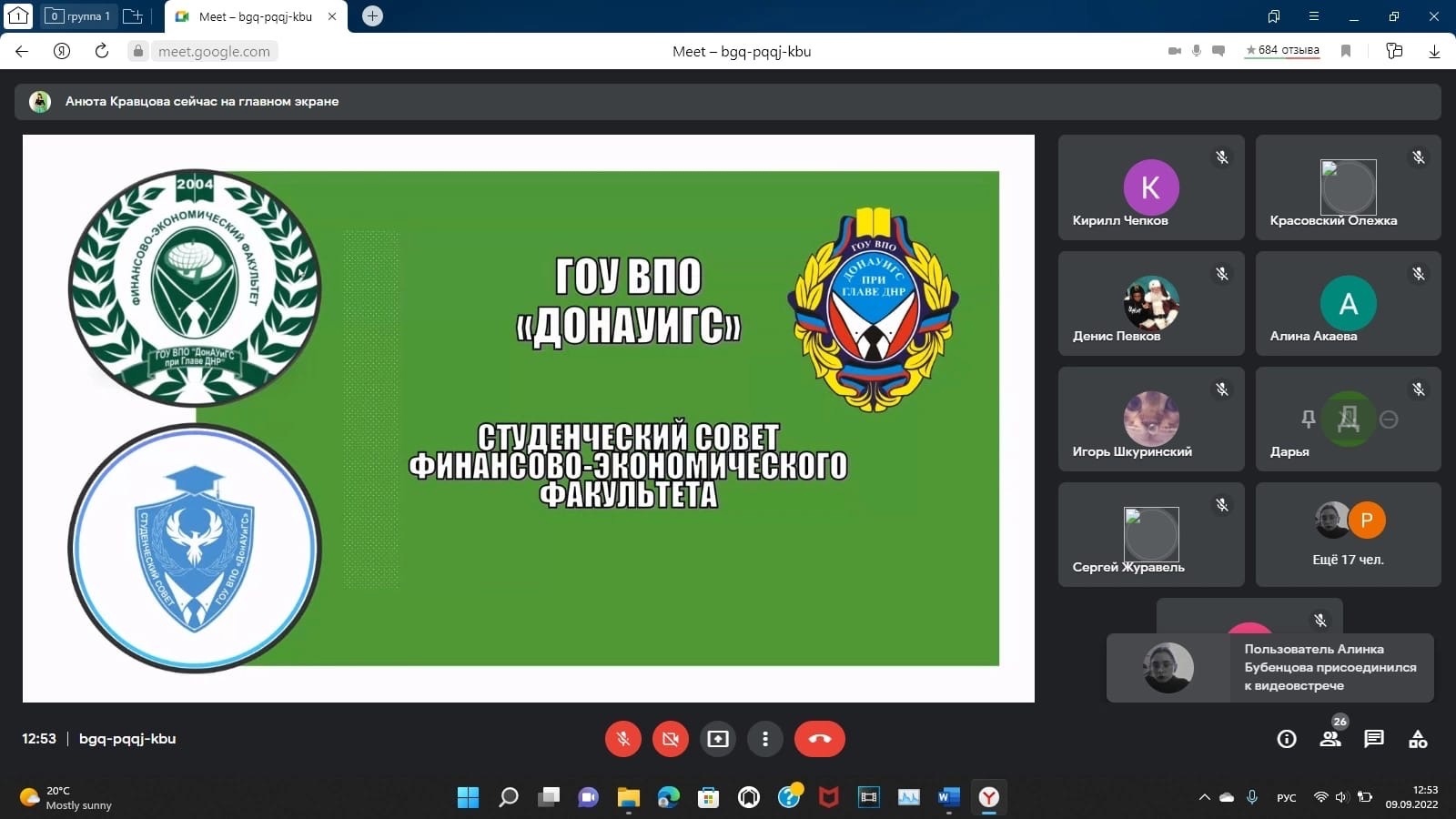Close the Meet browser tab
The height and width of the screenshot is (819, 1456).
point(332,16)
